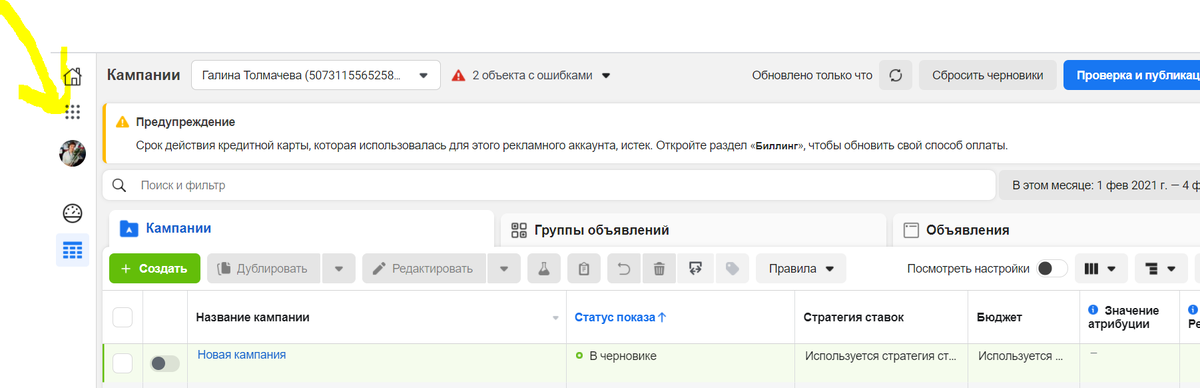Click the undo arrow icon
The height and width of the screenshot is (388, 1200).
623,269
